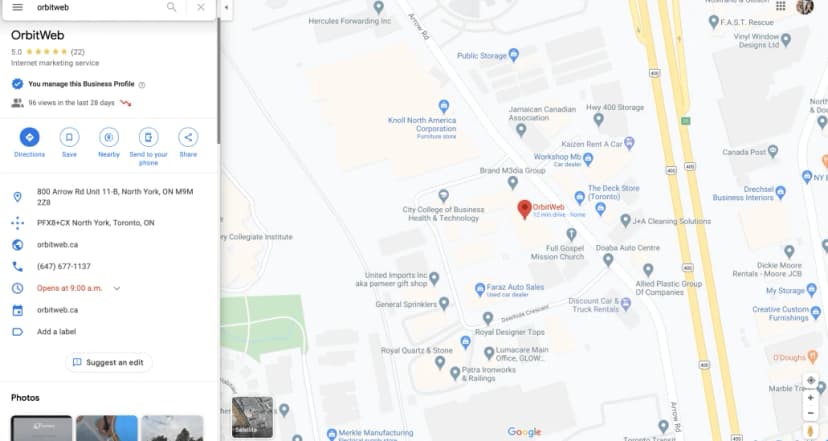Image resolution: width=828 pixels, height=441 pixels.
Task: Zoom out on the map with minus button
Action: [811, 413]
